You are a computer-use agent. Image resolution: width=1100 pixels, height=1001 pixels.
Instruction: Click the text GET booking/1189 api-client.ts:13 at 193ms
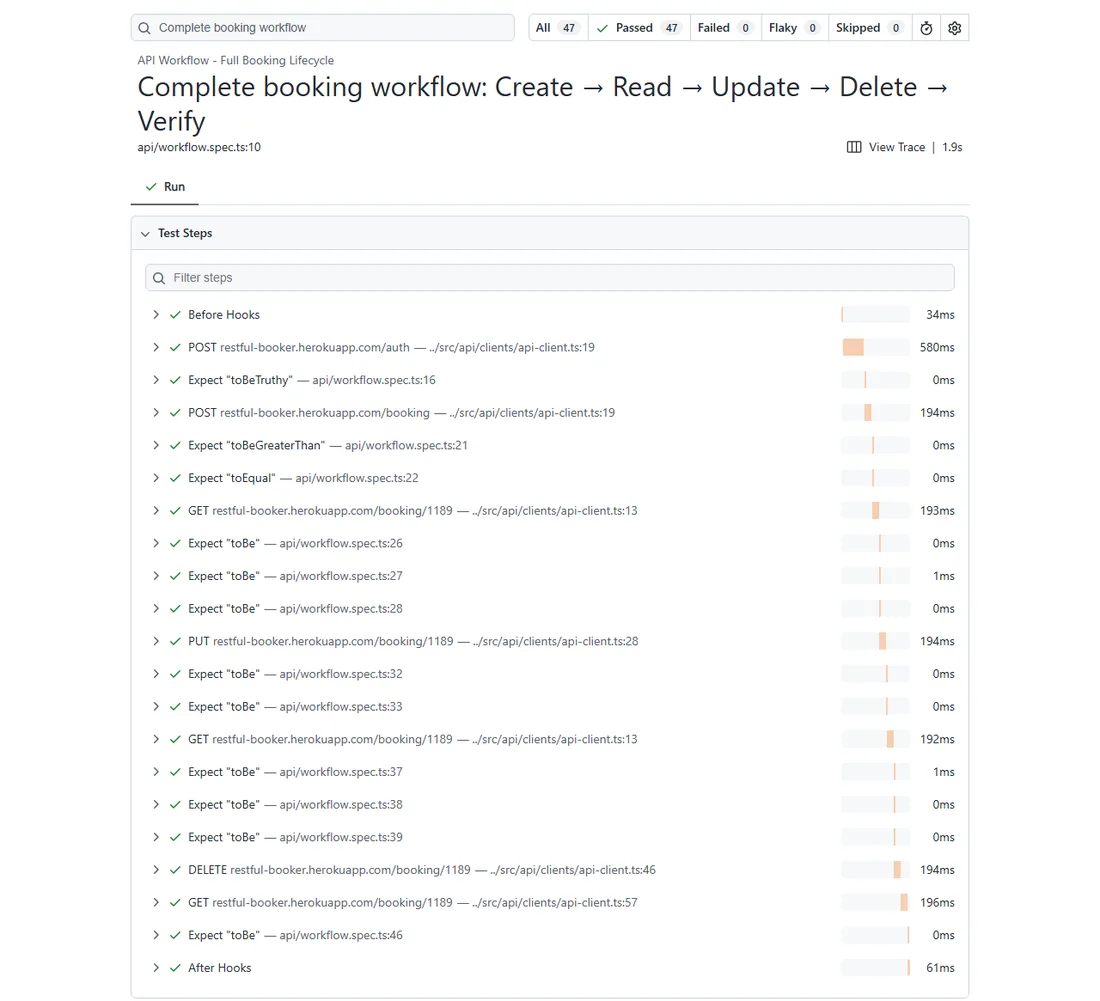(412, 511)
